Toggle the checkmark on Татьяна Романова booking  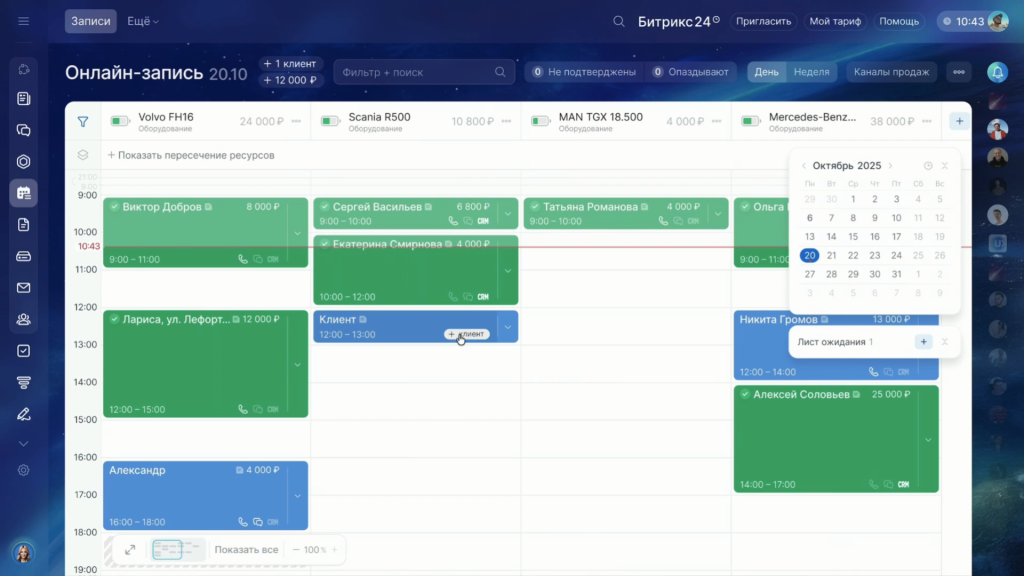tap(534, 207)
